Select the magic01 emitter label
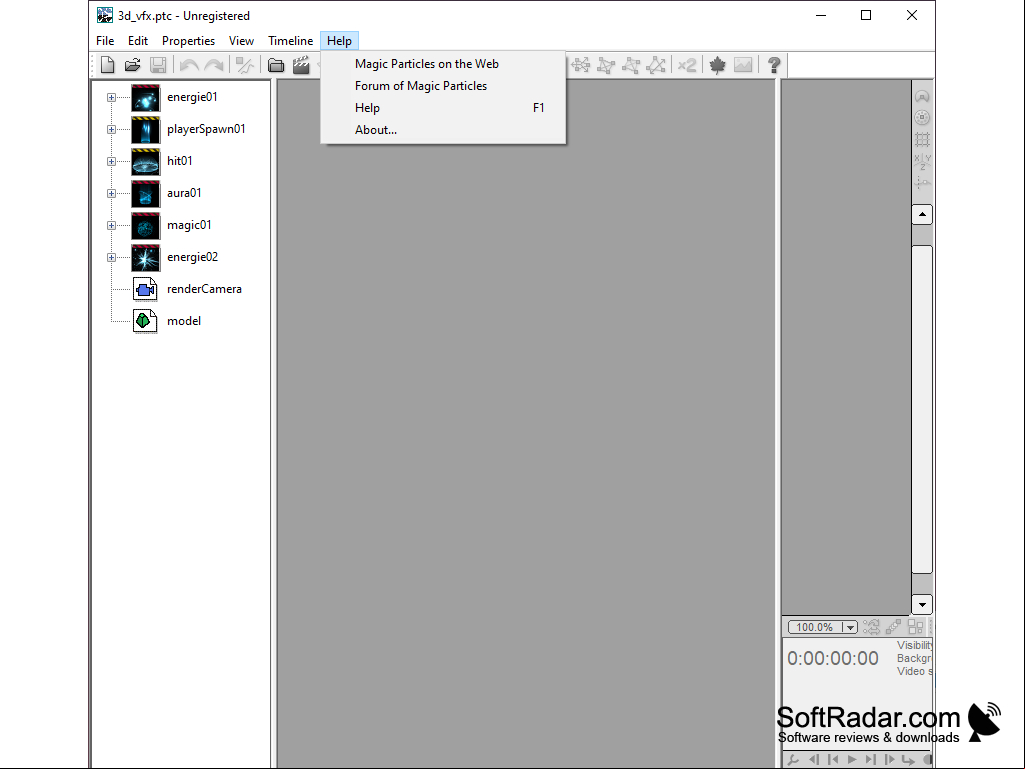 (x=189, y=225)
